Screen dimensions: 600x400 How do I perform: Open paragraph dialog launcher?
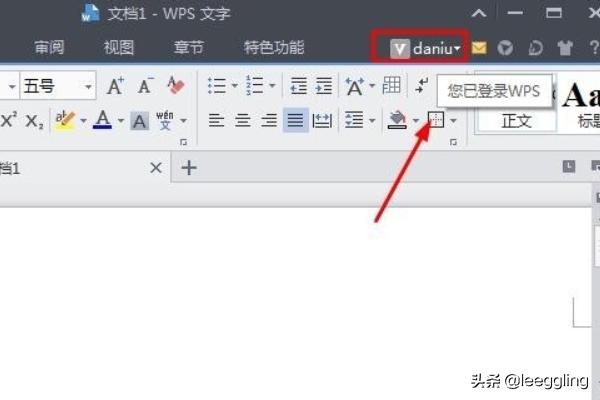click(x=453, y=142)
